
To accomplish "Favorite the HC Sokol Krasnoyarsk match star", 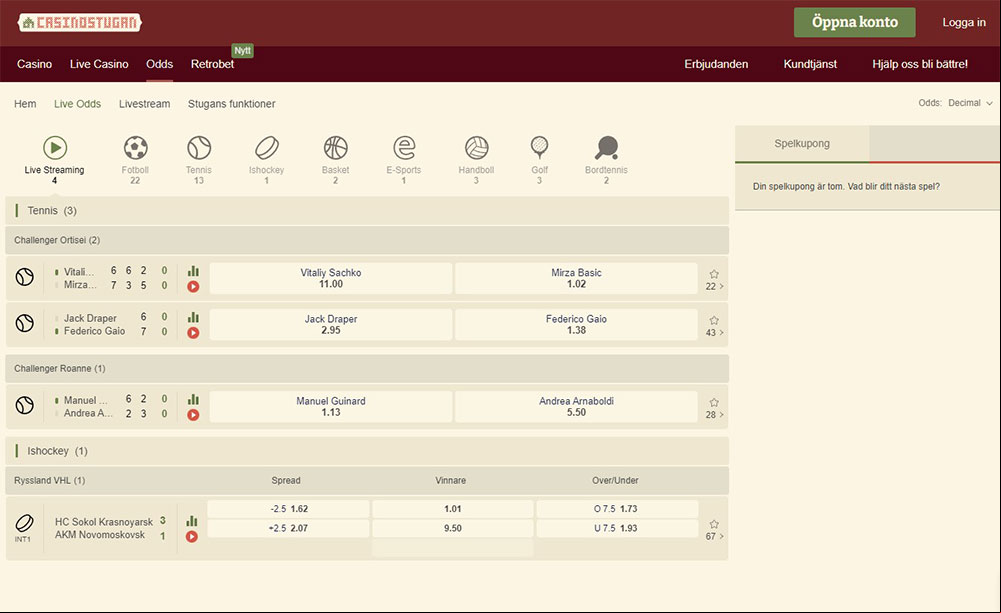I will point(714,524).
